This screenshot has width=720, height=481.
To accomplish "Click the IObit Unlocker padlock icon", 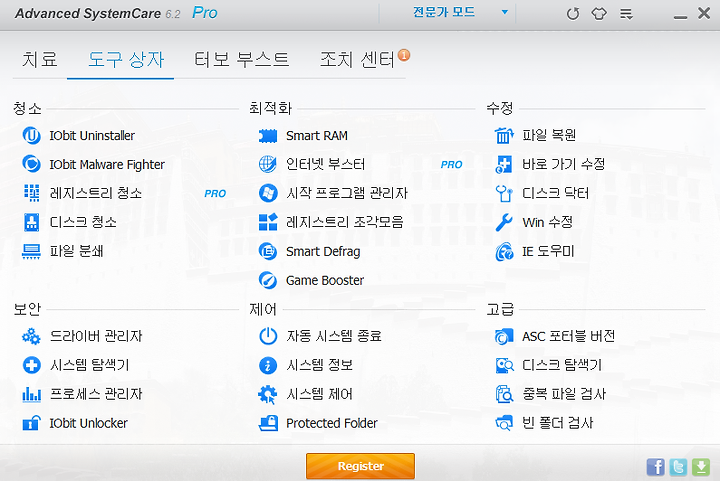I will 31,423.
